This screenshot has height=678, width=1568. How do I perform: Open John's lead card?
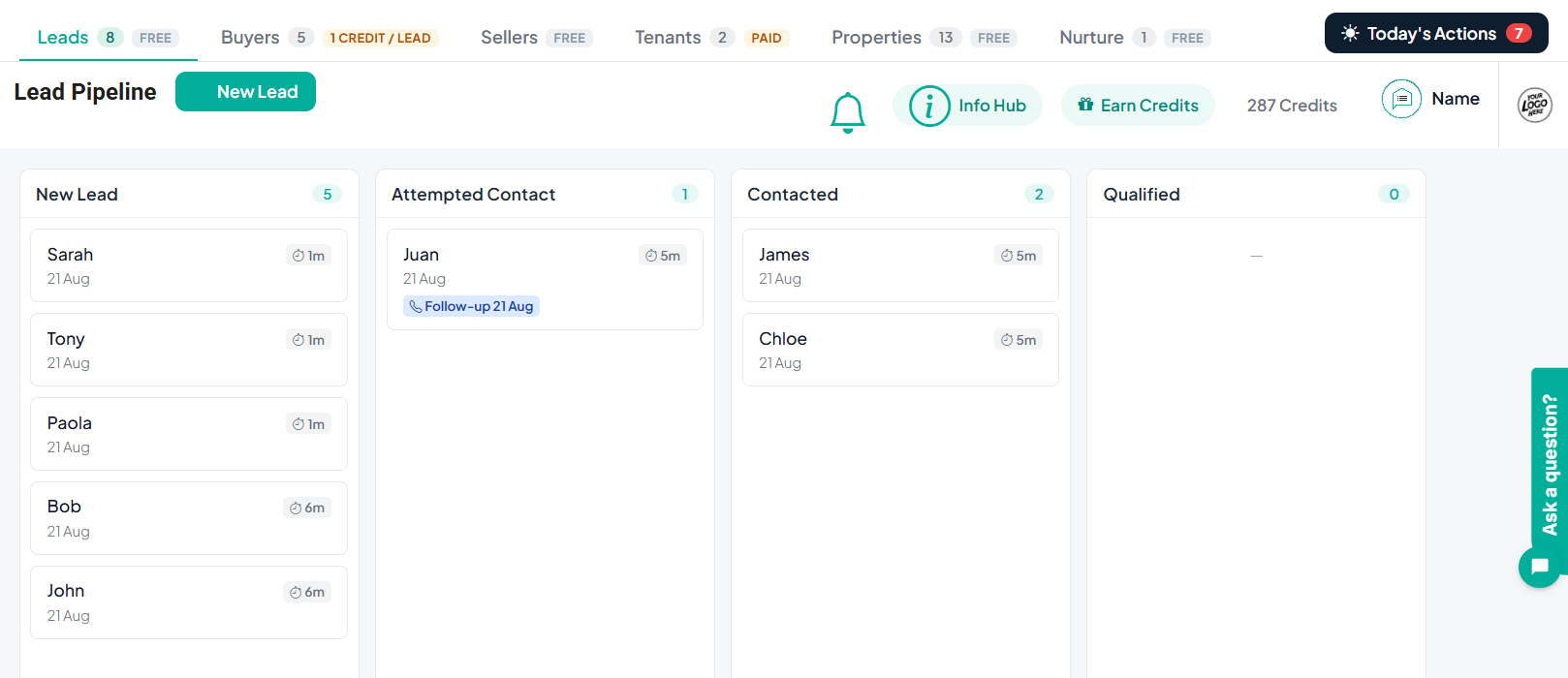(x=189, y=602)
